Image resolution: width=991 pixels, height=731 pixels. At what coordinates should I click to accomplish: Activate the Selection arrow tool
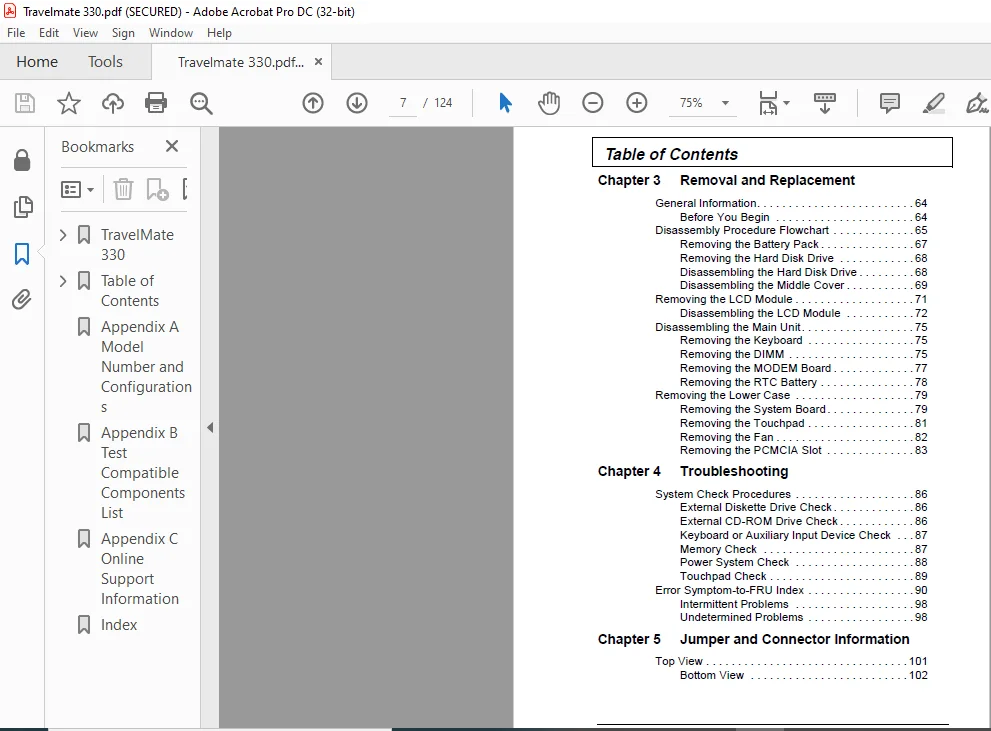pyautogui.click(x=505, y=103)
